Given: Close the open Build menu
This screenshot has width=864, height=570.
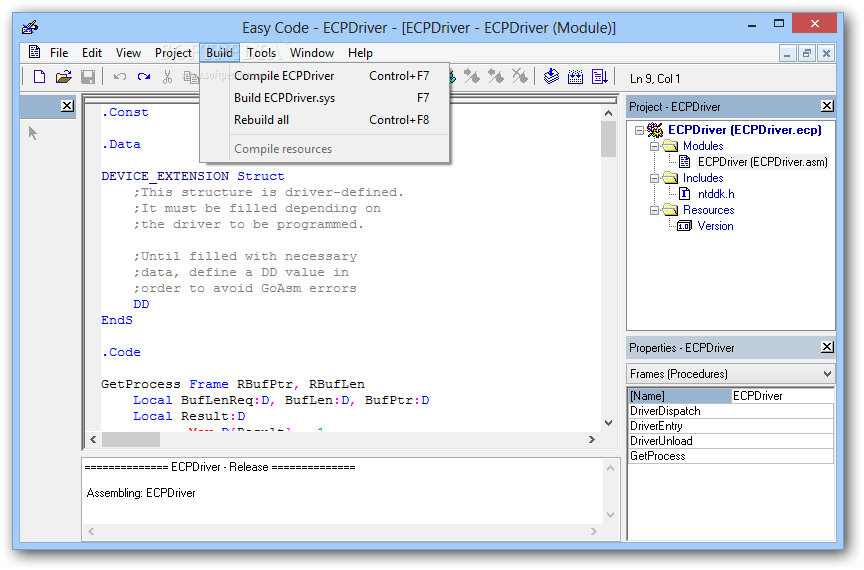Looking at the screenshot, I should pyautogui.click(x=219, y=53).
